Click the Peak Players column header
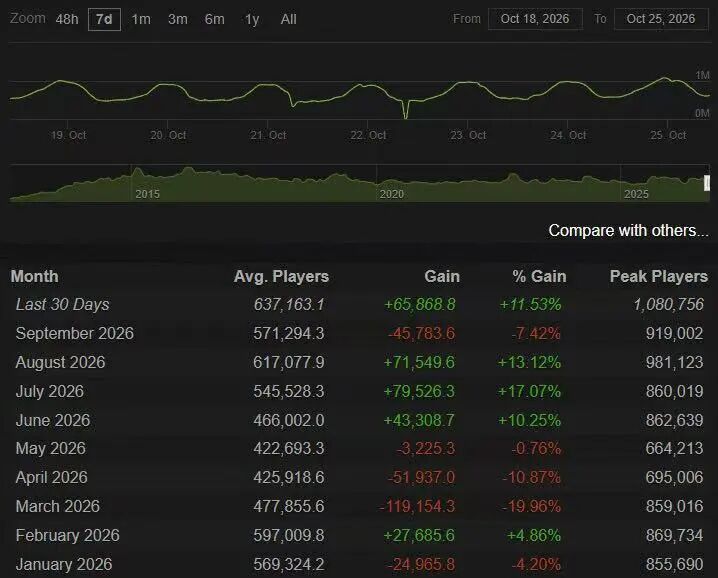This screenshot has width=718, height=578. coord(658,277)
